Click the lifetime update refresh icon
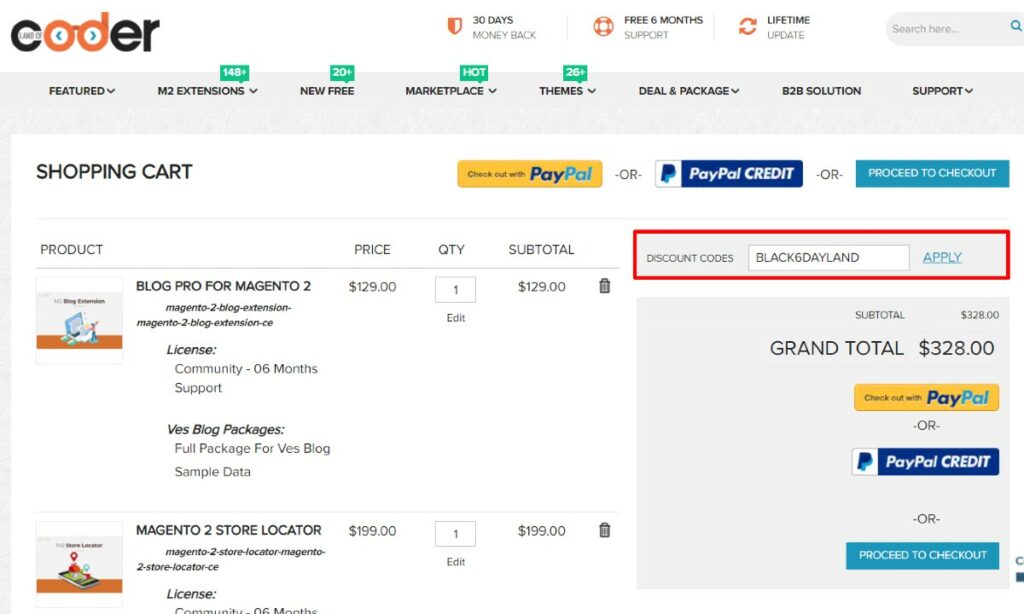 click(747, 27)
